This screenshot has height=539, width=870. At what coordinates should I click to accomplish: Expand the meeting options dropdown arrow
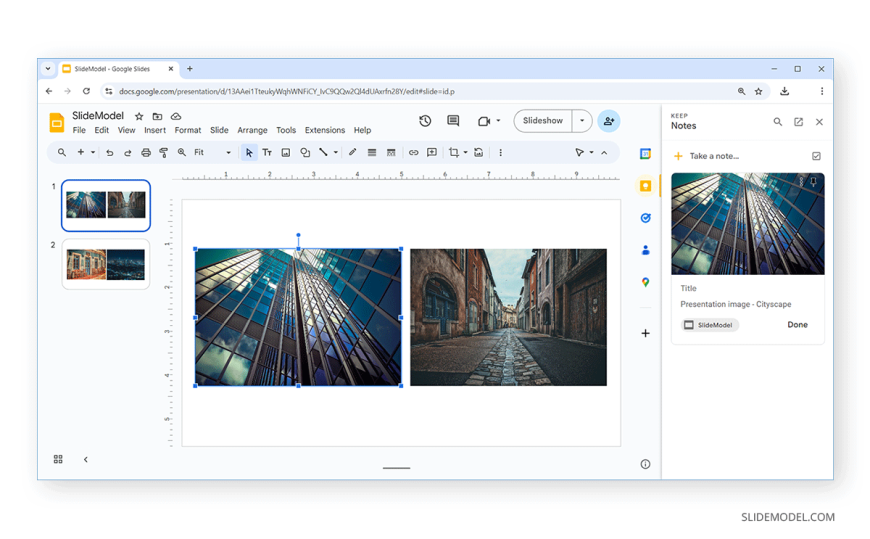pyautogui.click(x=498, y=120)
